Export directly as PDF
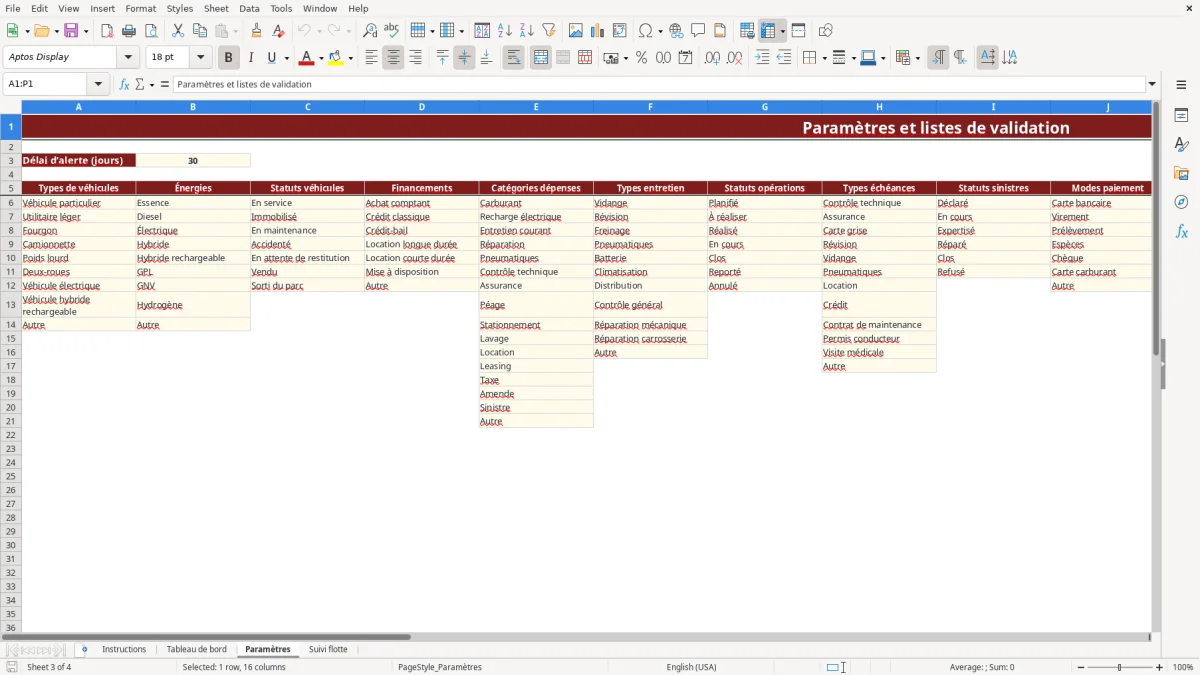The image size is (1200, 675). click(107, 31)
